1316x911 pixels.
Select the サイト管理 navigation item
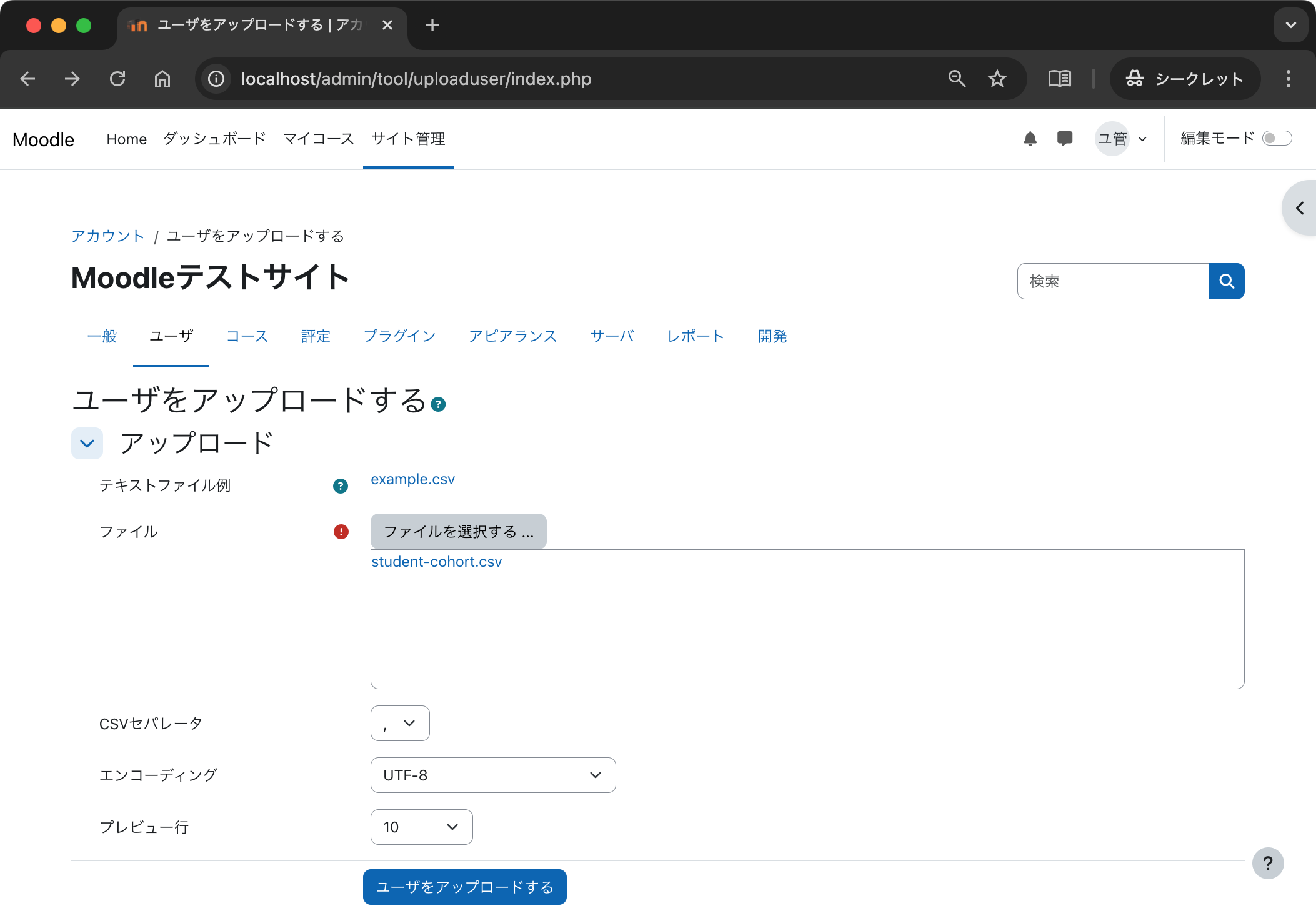[407, 139]
